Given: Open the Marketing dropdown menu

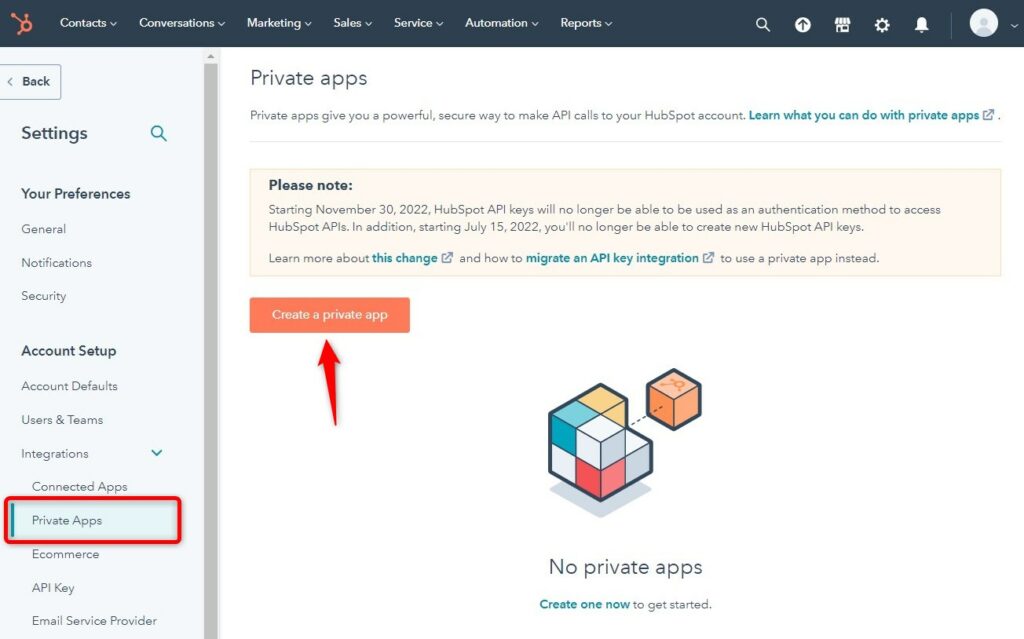Looking at the screenshot, I should [279, 23].
